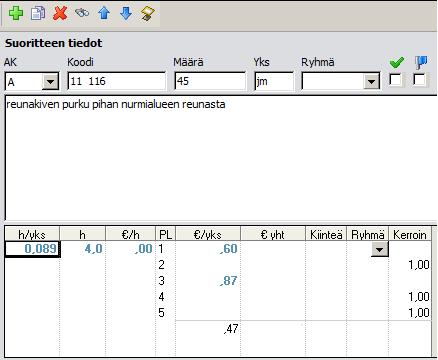Viewport: 438px width, 360px height.
Task: Select the h cell showing 4,0
Action: (x=83, y=249)
